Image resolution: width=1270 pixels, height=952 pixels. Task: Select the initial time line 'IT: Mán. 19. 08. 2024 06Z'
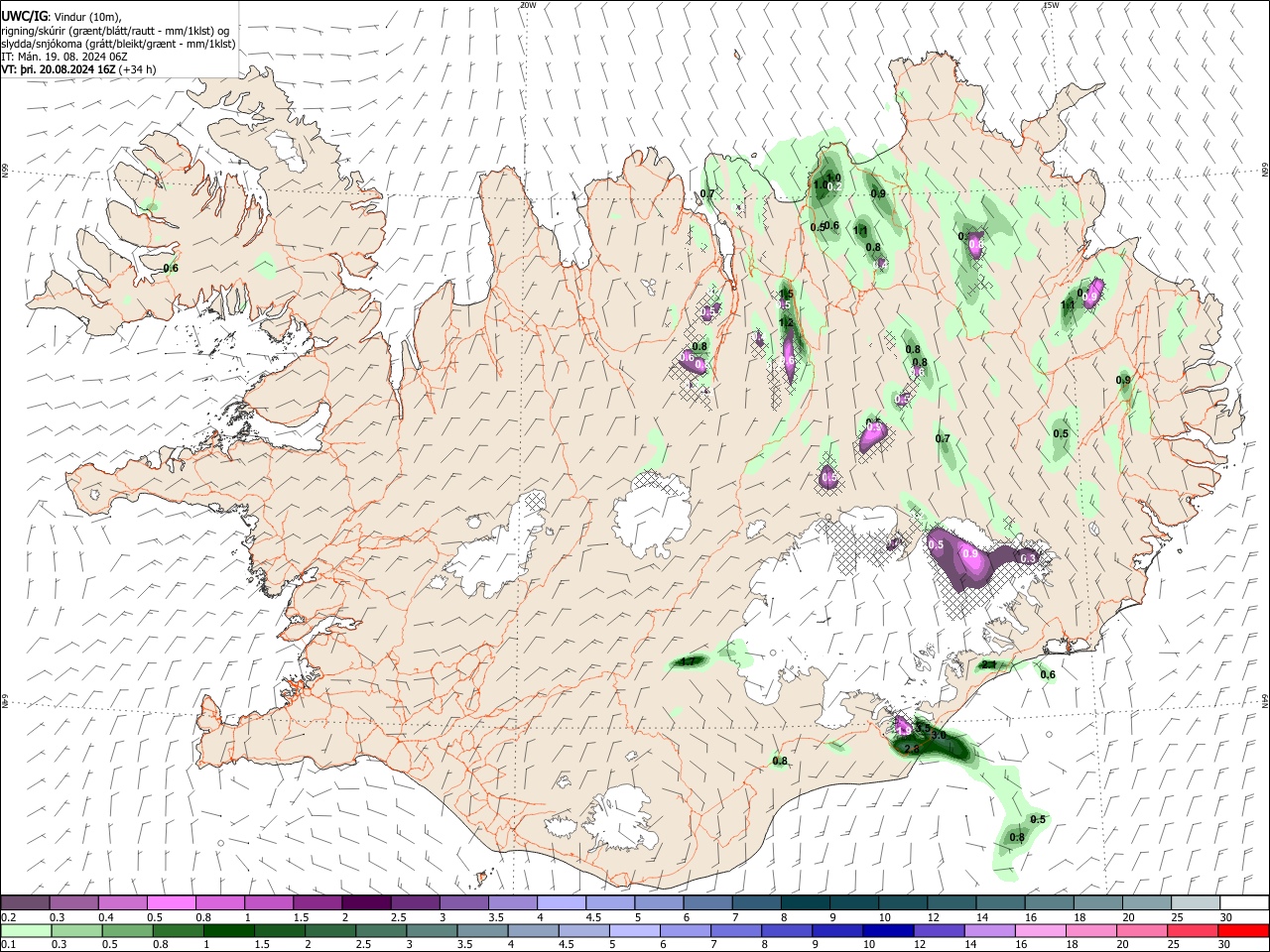pyautogui.click(x=64, y=57)
